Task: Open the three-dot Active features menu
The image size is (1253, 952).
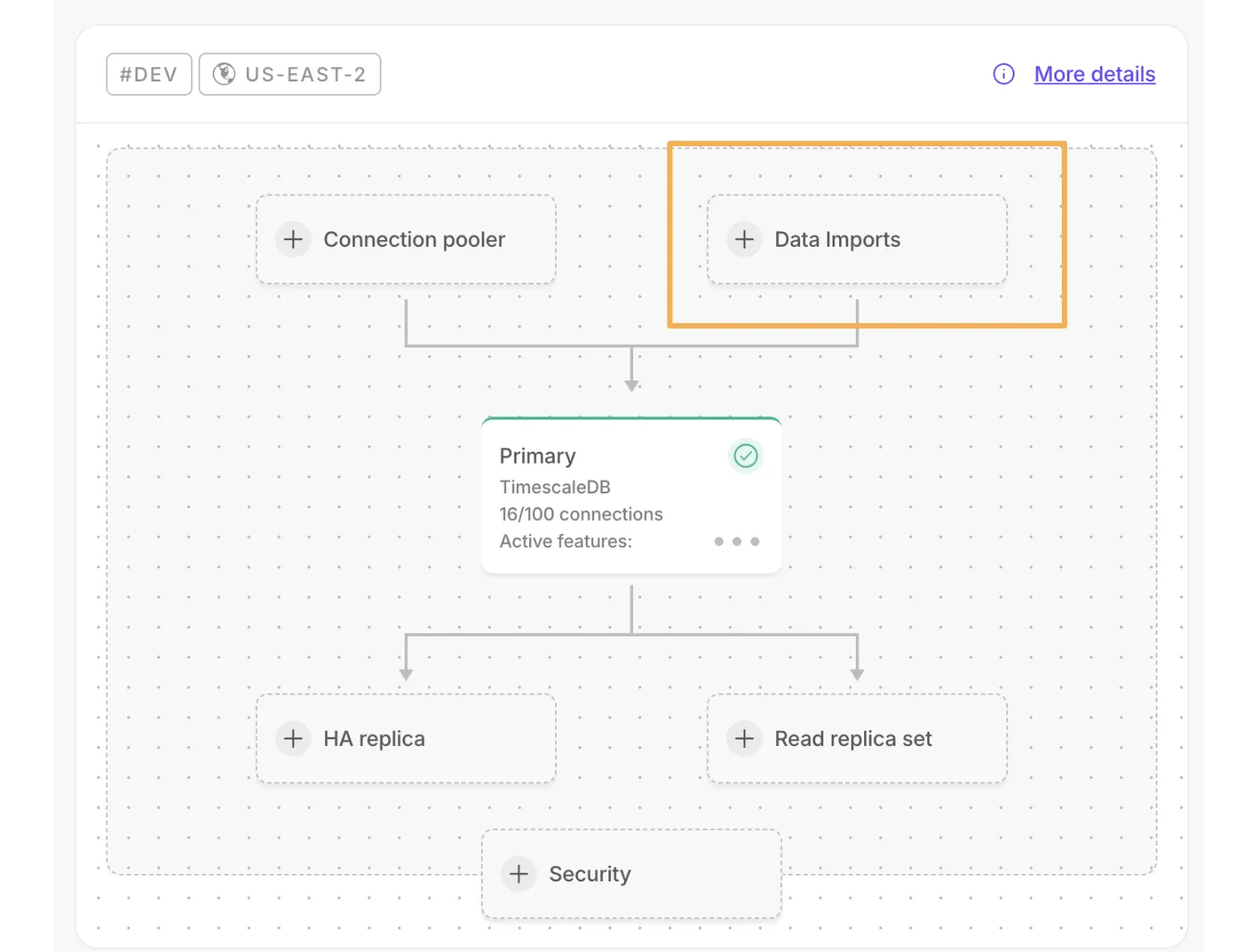Action: pyautogui.click(x=737, y=542)
